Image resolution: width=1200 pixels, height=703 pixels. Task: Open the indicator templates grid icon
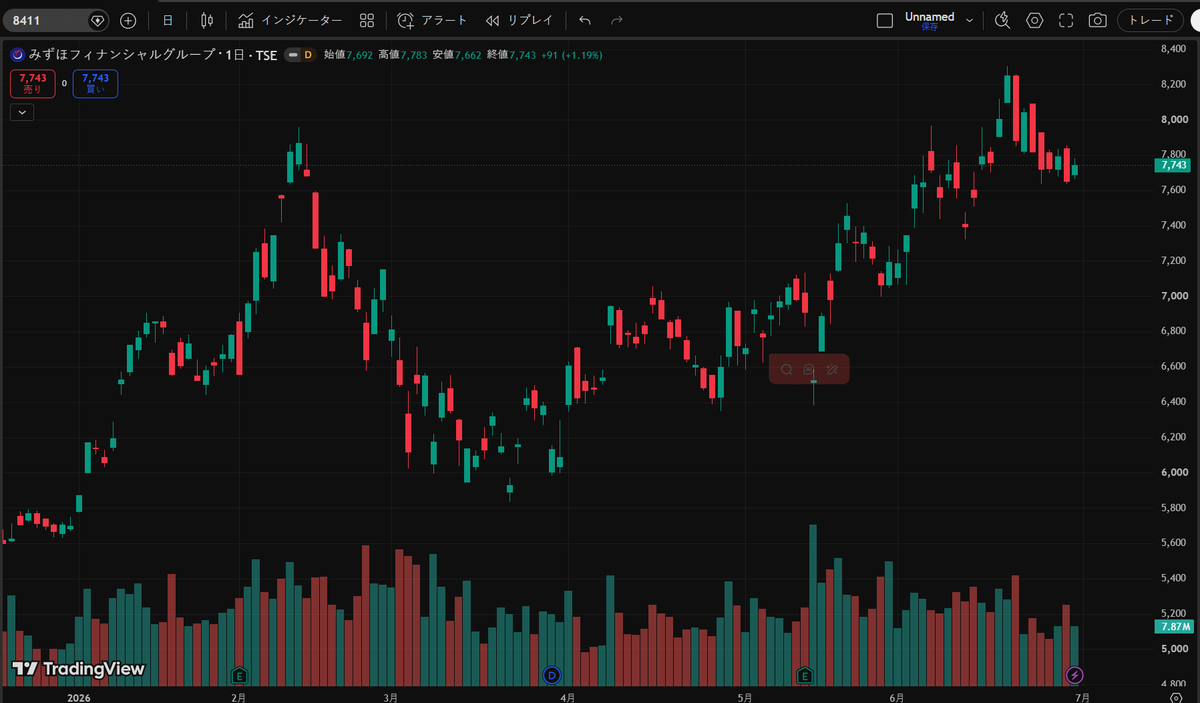click(367, 20)
